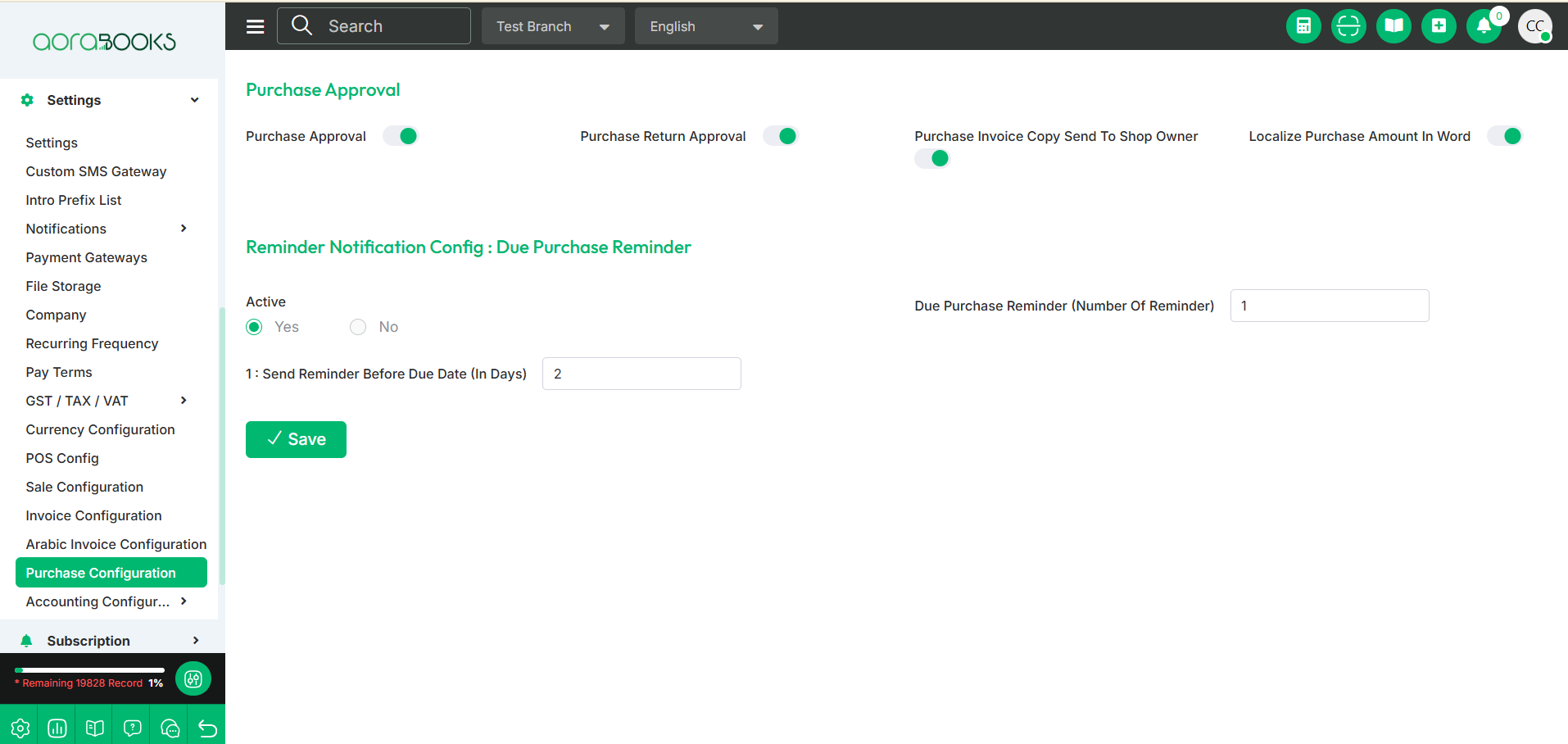Open Sale Configuration in sidebar

84,487
